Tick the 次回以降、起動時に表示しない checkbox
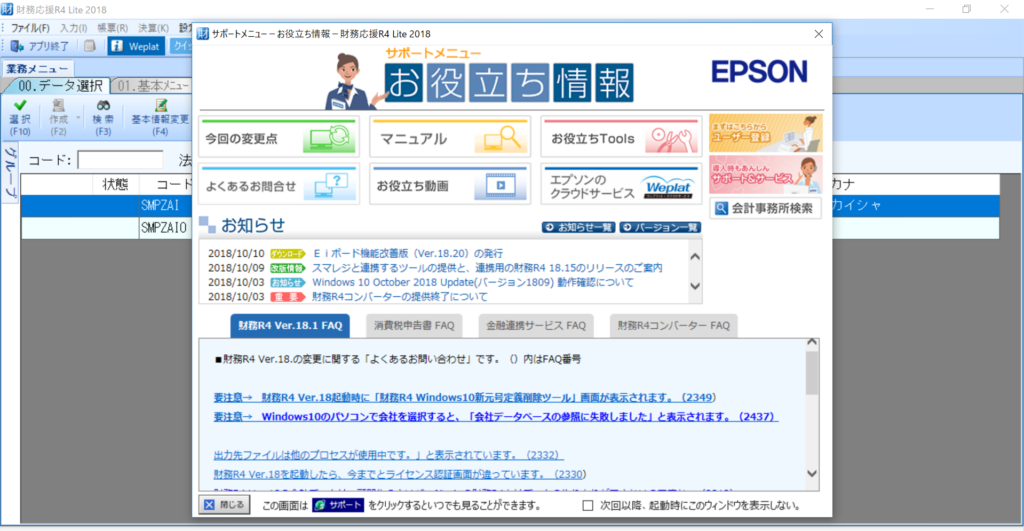The width and height of the screenshot is (1024, 531). [588, 506]
